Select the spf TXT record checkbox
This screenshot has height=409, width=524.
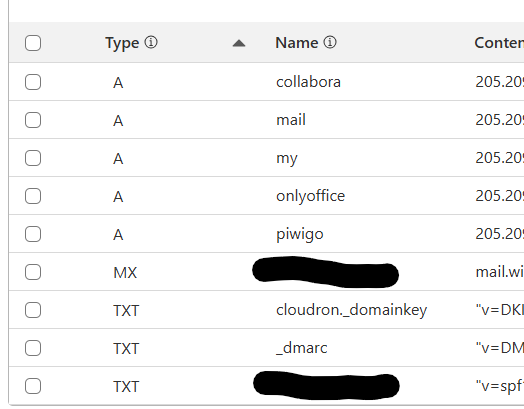point(33,386)
